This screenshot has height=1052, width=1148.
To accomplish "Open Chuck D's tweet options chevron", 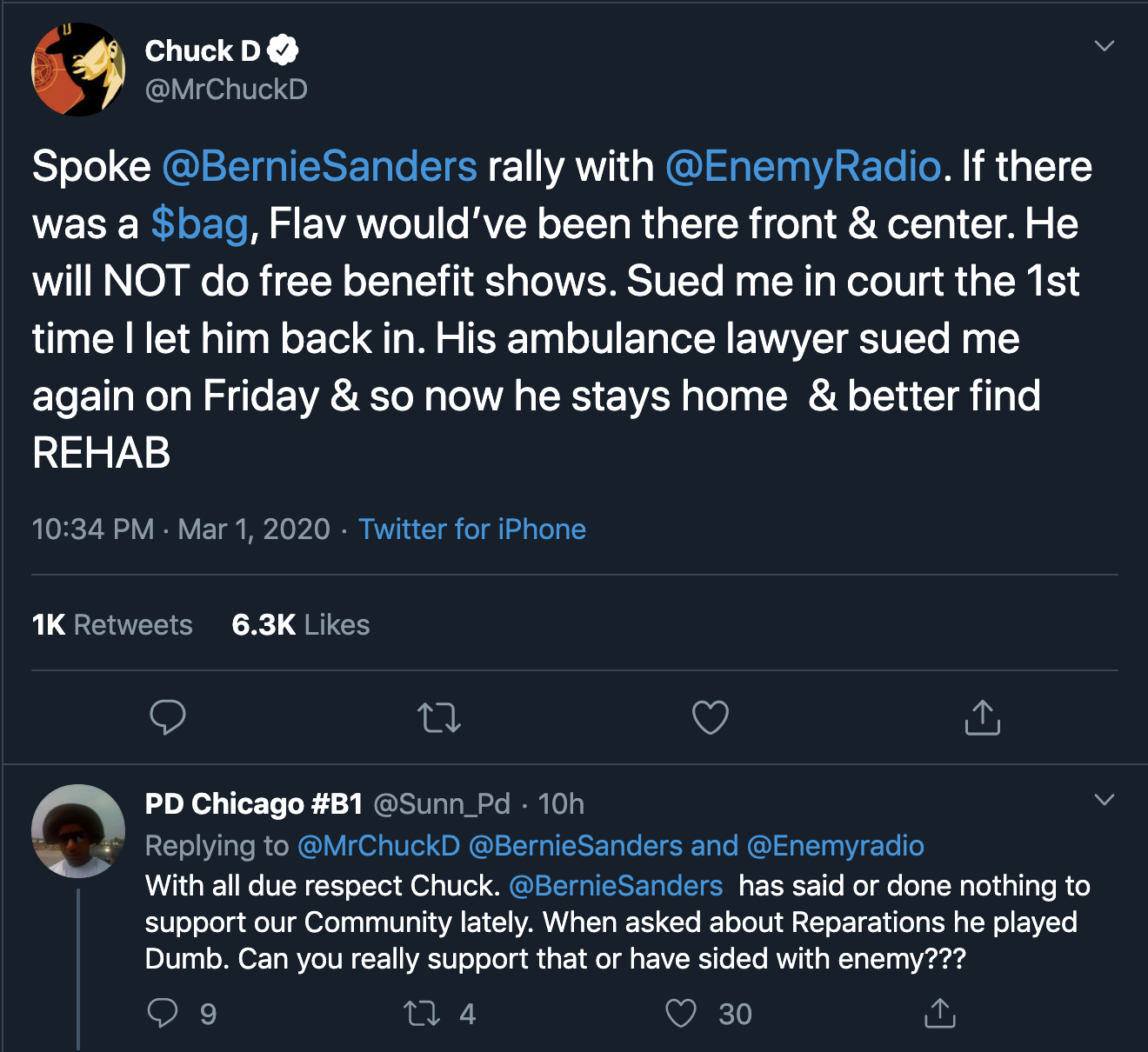I will [1104, 46].
